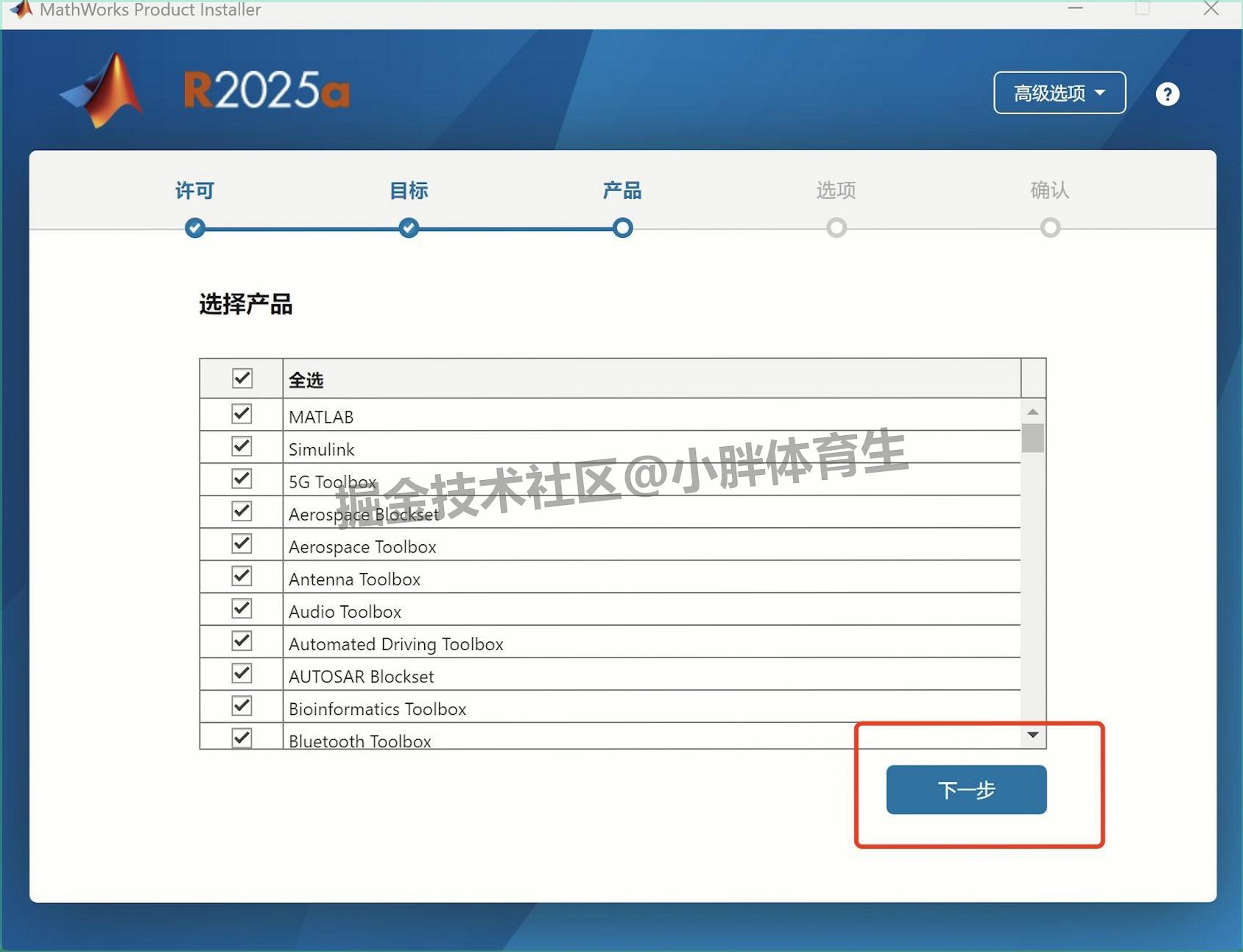
Task: Click the scrollbar down arrow in product list
Action: click(1033, 734)
